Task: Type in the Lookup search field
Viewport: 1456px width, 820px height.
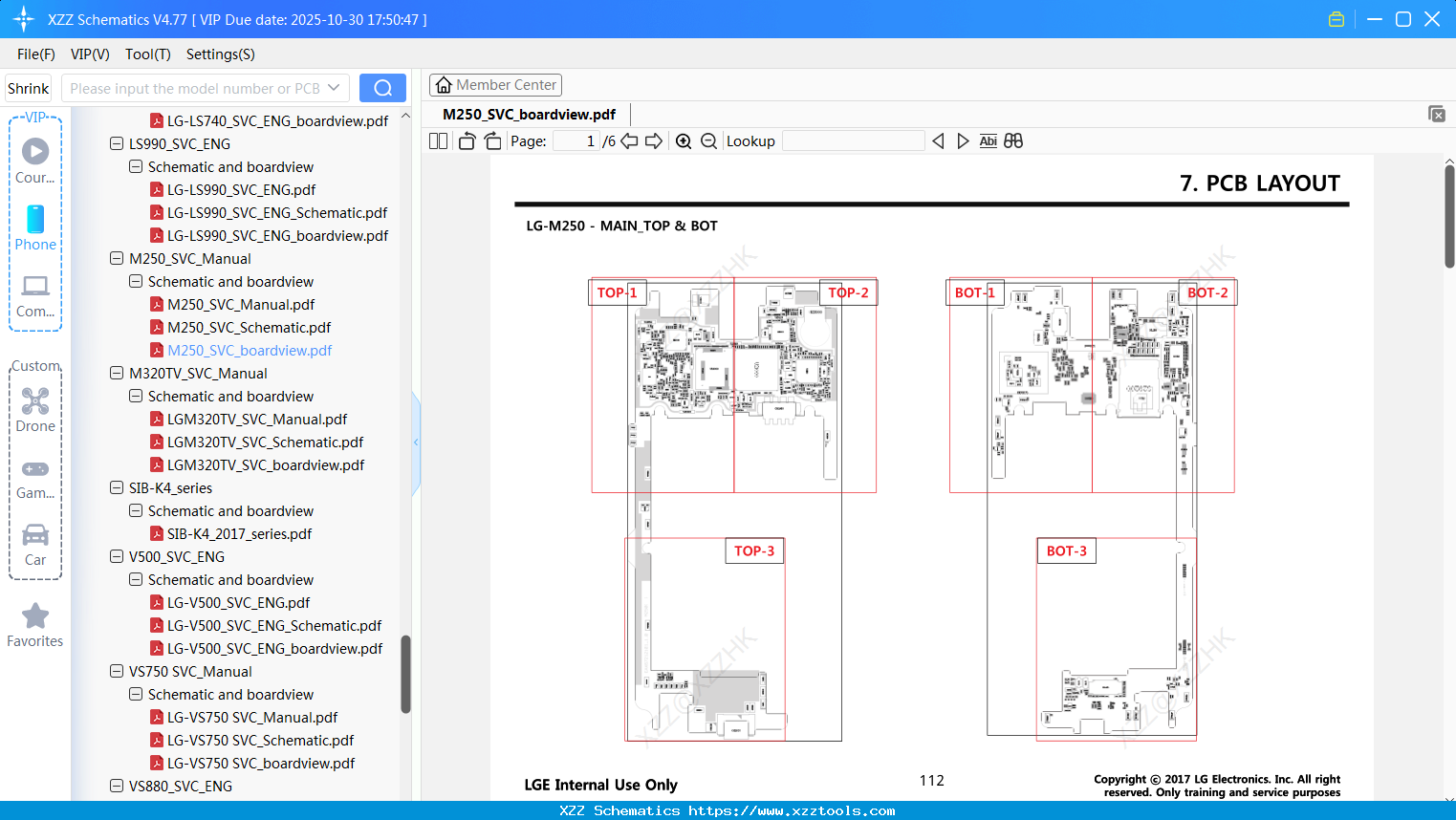Action: coord(854,140)
